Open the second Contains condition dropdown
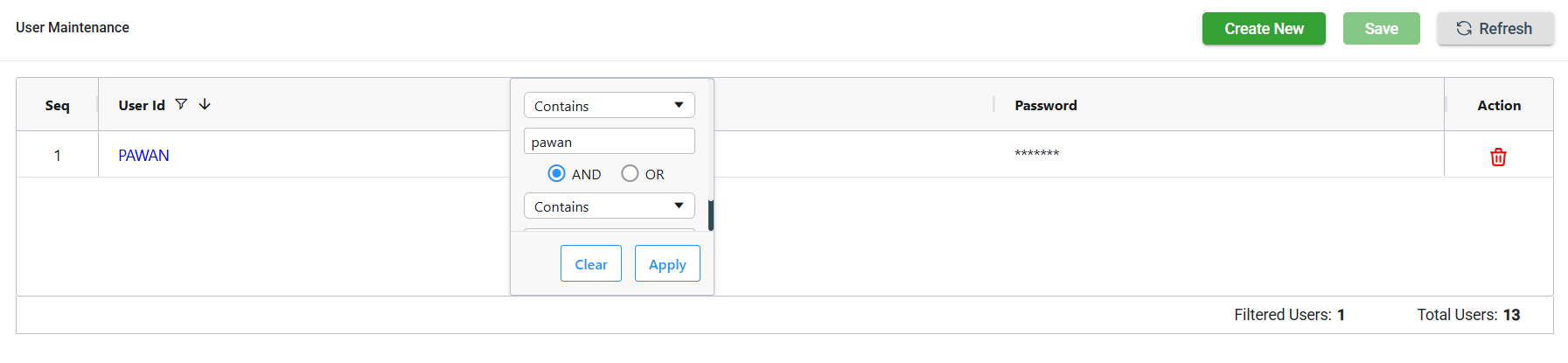This screenshot has height=363, width=1568. tap(609, 206)
